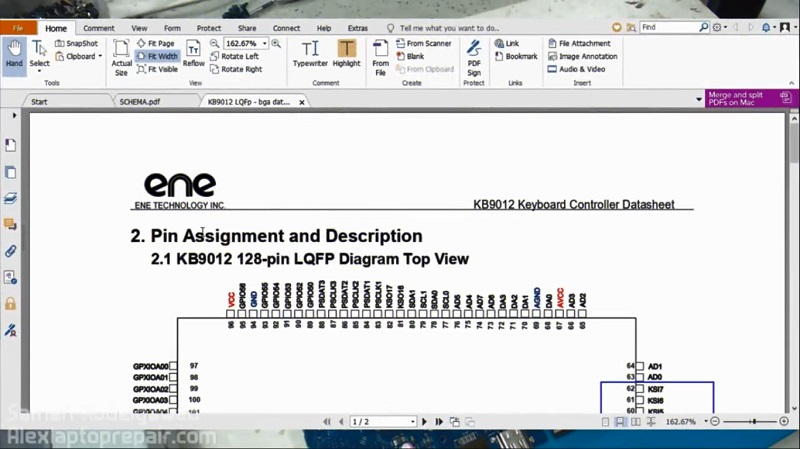Rotate the page left
The height and width of the screenshot is (449, 800).
[x=234, y=56]
